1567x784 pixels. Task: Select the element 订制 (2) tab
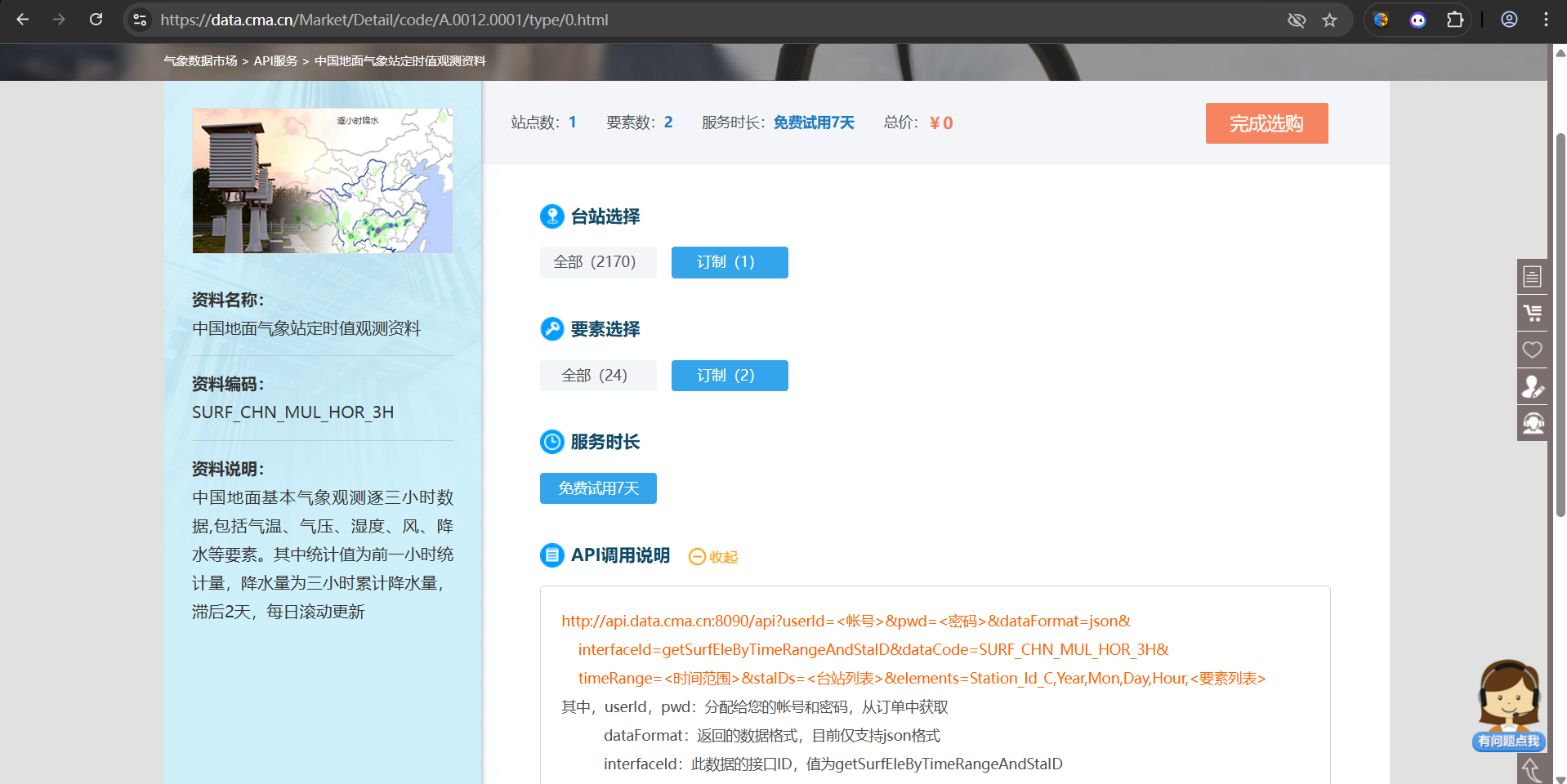(x=730, y=376)
